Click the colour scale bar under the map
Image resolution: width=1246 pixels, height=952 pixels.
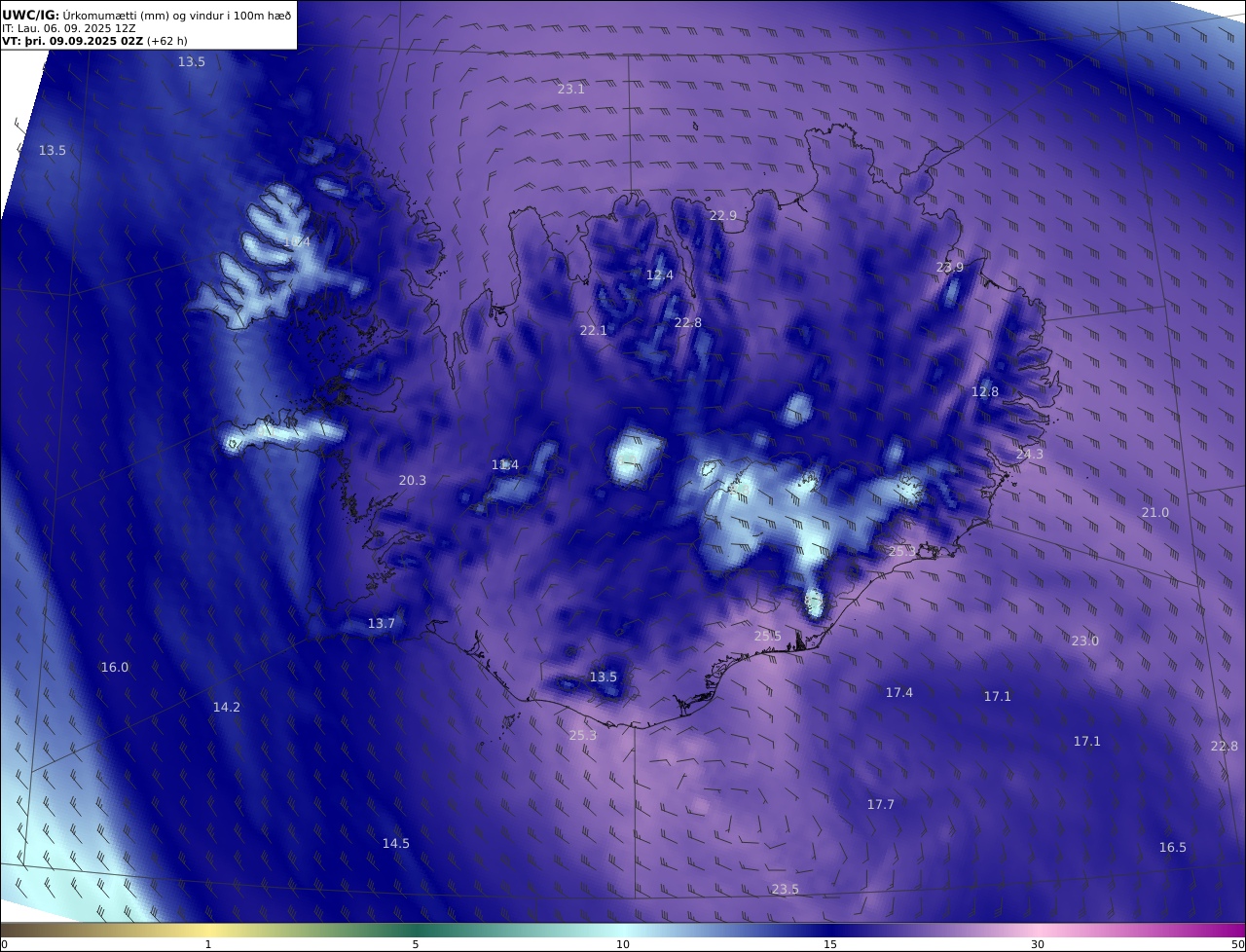pyautogui.click(x=623, y=930)
